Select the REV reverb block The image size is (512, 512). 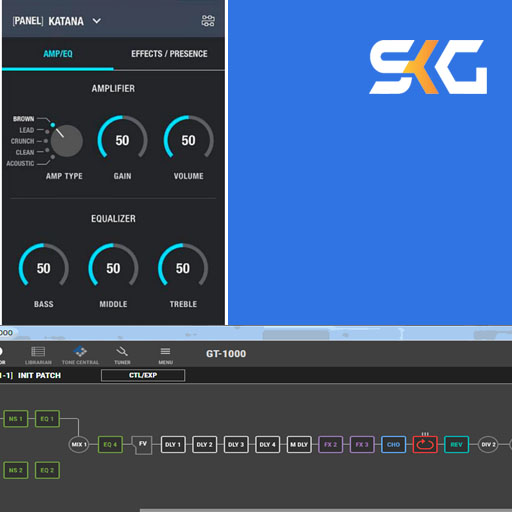(x=456, y=444)
